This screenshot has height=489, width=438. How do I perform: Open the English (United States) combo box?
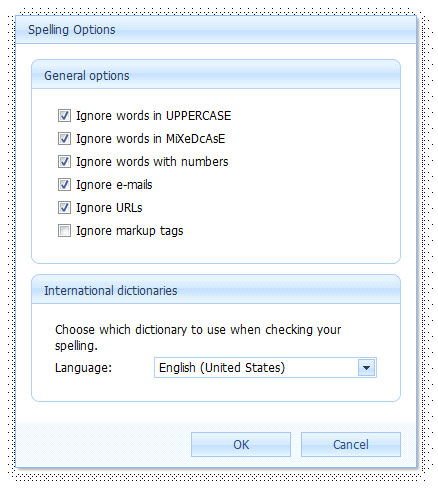[x=265, y=368]
